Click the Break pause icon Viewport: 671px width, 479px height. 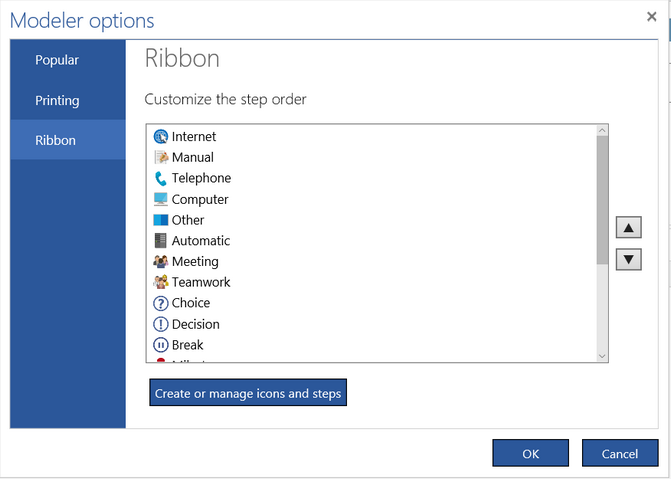tap(161, 345)
